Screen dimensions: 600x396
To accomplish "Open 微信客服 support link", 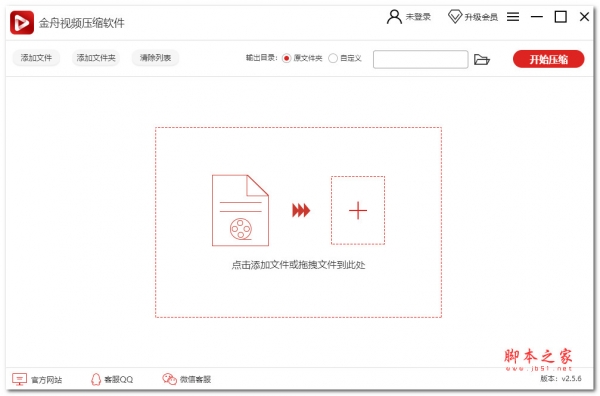I will tap(196, 379).
